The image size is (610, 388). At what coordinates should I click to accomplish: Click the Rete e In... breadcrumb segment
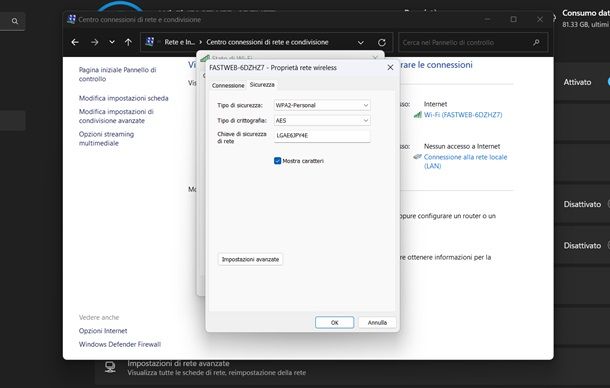coord(179,42)
